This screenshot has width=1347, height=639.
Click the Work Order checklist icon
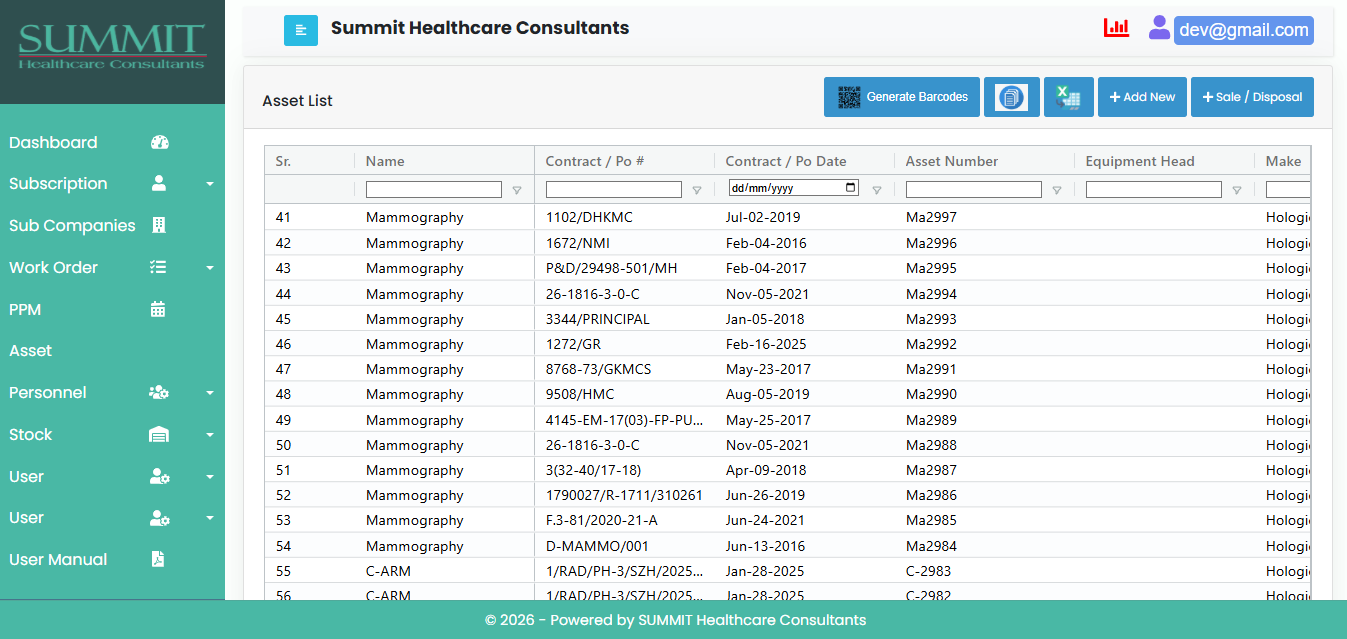tap(158, 267)
